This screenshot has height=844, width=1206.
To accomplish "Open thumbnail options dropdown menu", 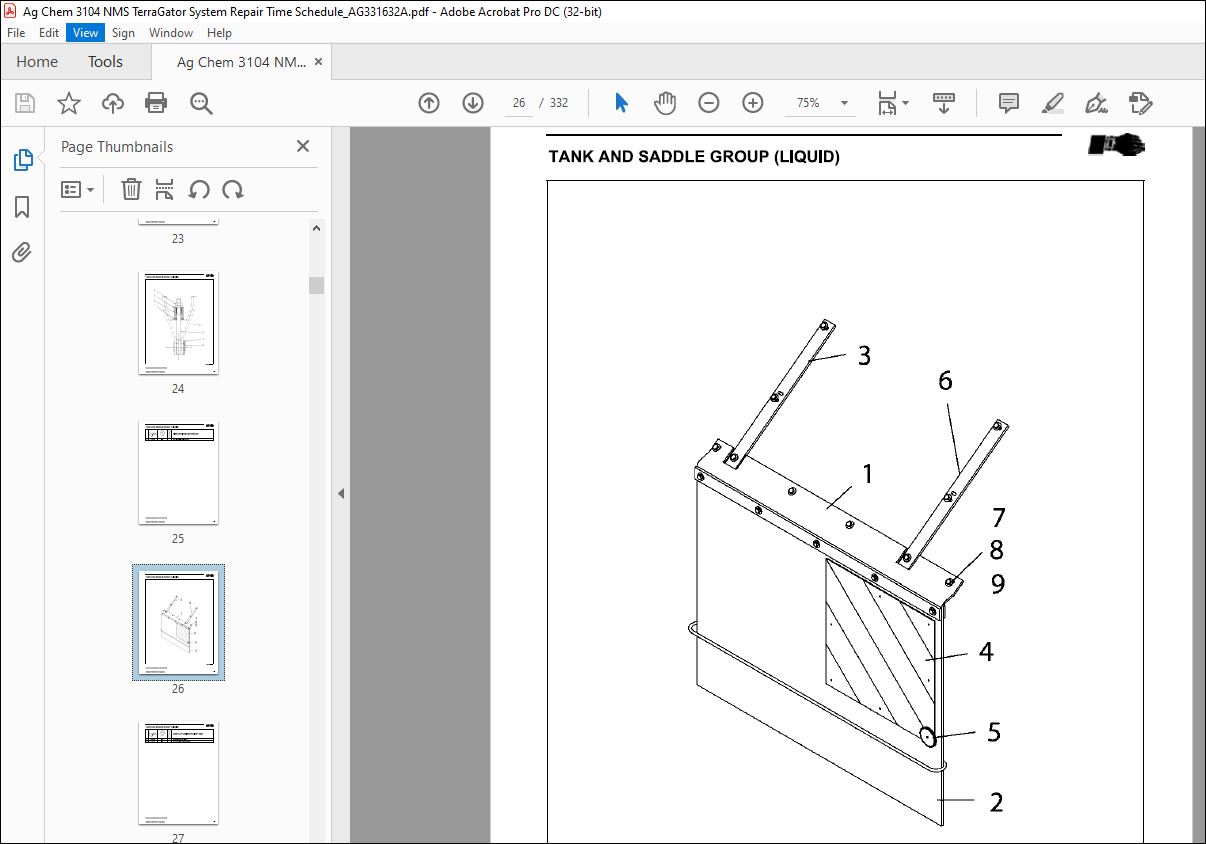I will (77, 189).
